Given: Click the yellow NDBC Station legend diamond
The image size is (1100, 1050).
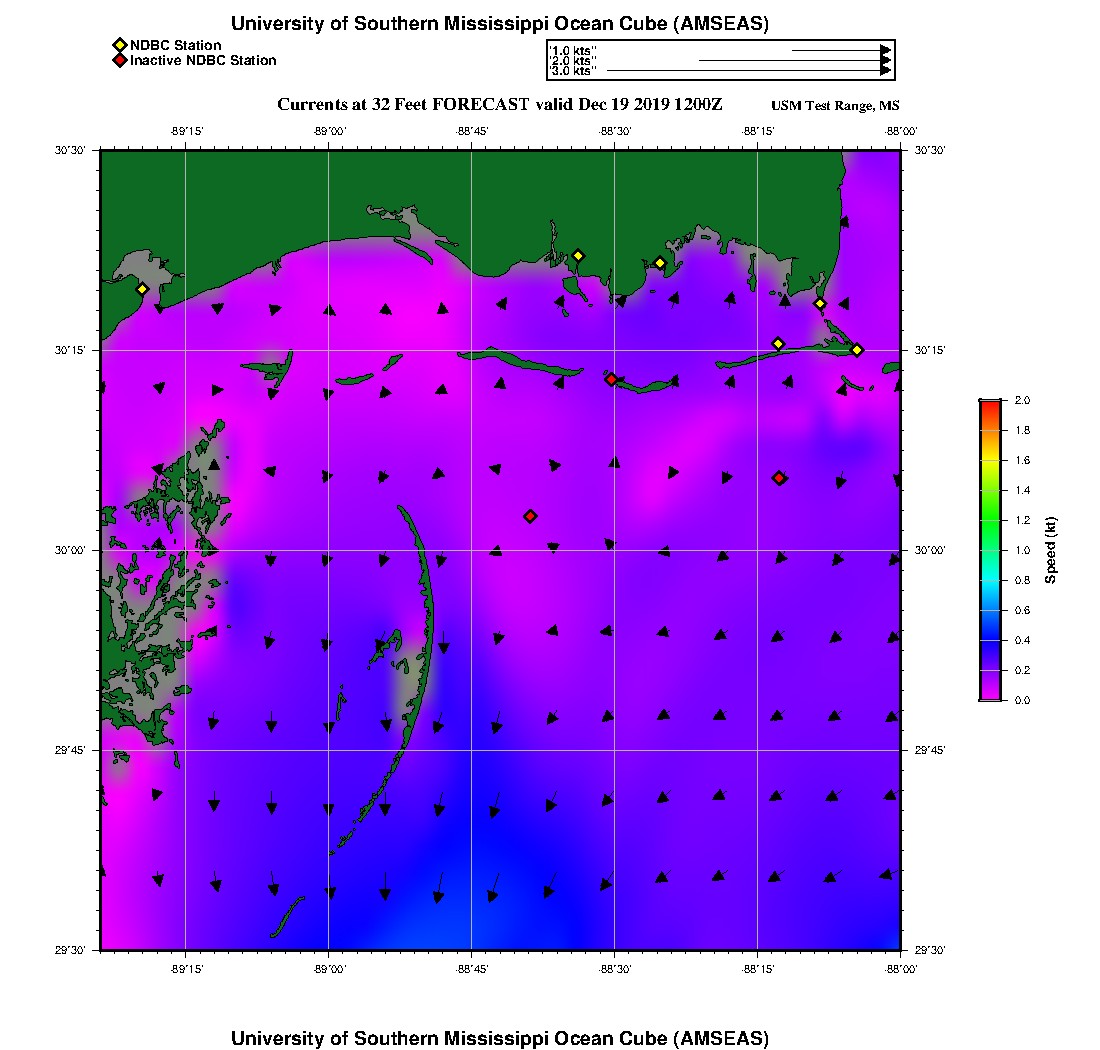Looking at the screenshot, I should [119, 45].
